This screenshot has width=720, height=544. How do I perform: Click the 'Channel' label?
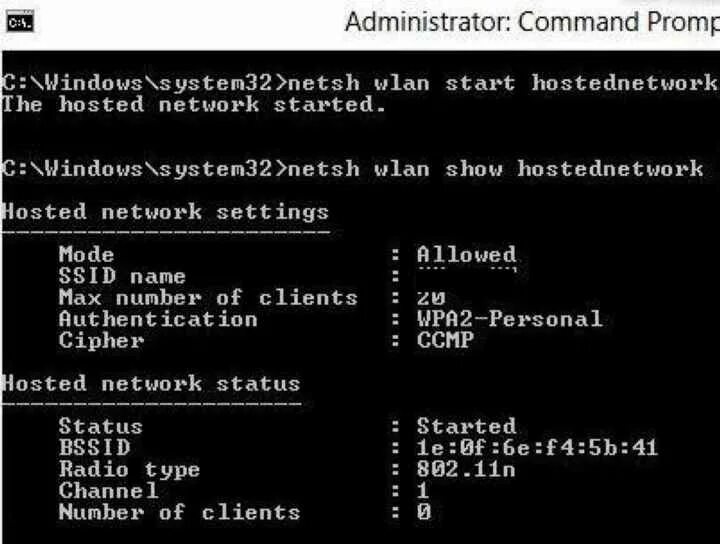108,491
